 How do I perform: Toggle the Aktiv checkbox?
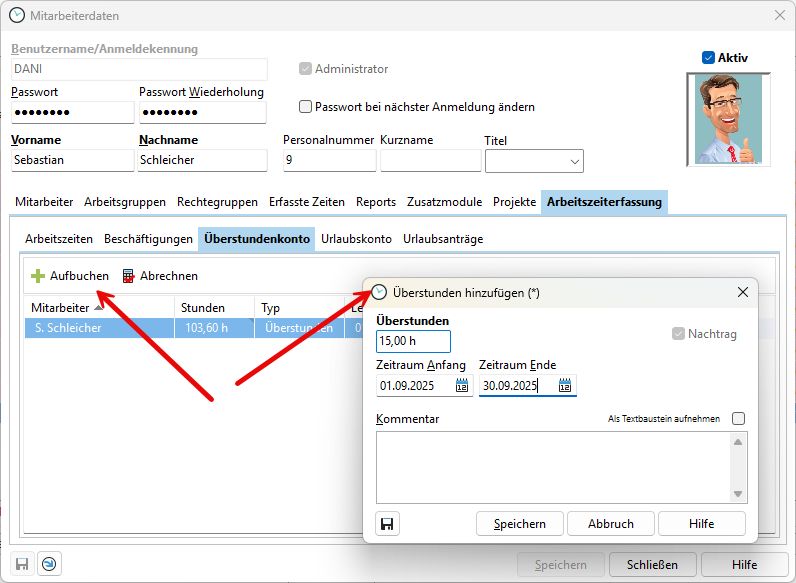coord(708,58)
